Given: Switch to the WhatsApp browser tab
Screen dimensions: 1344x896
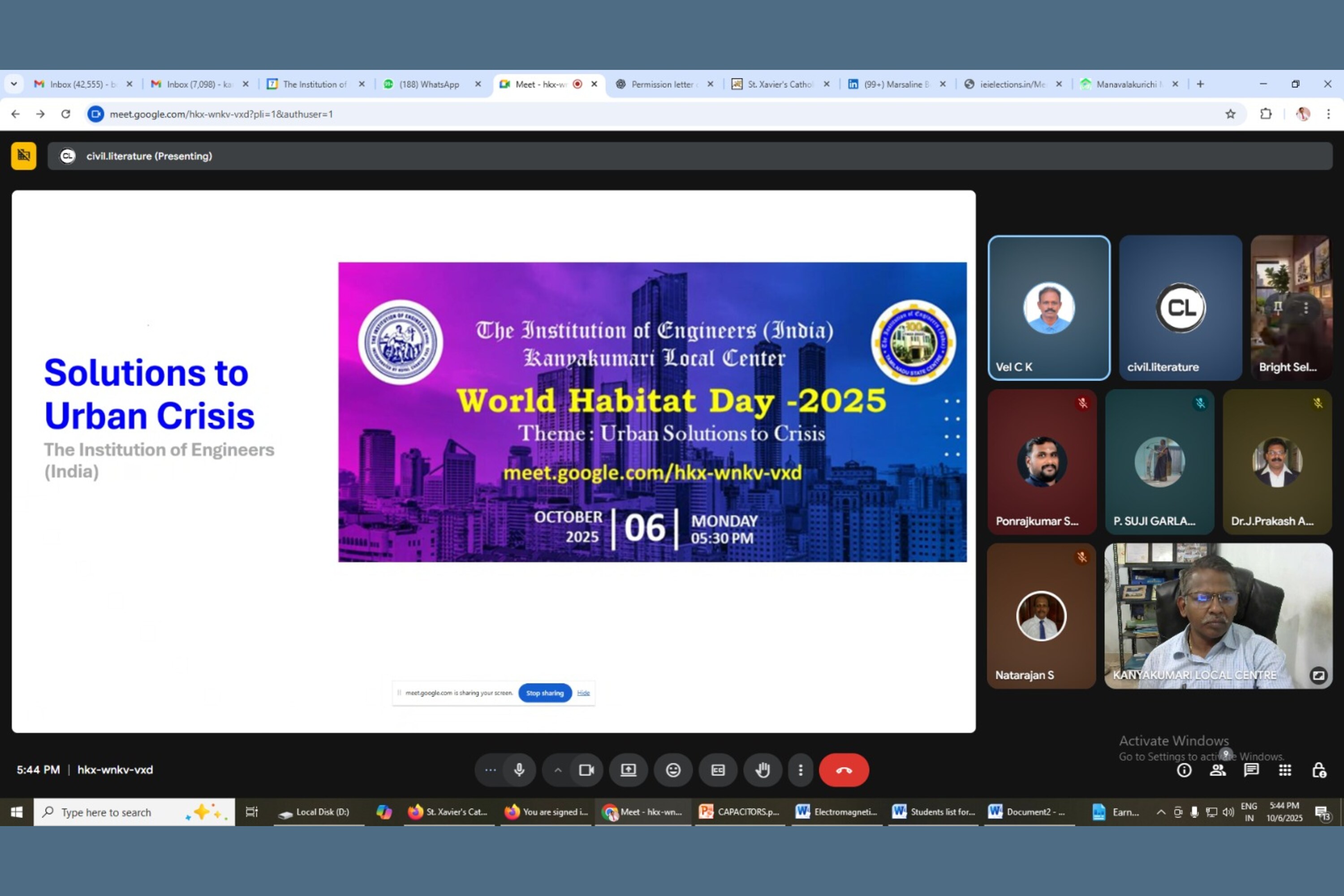Looking at the screenshot, I should pyautogui.click(x=429, y=84).
